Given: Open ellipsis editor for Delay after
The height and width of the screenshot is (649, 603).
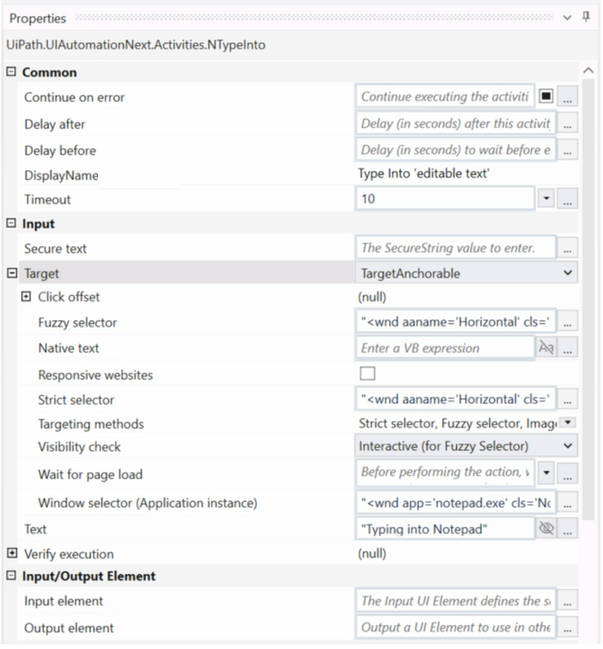Looking at the screenshot, I should (567, 123).
